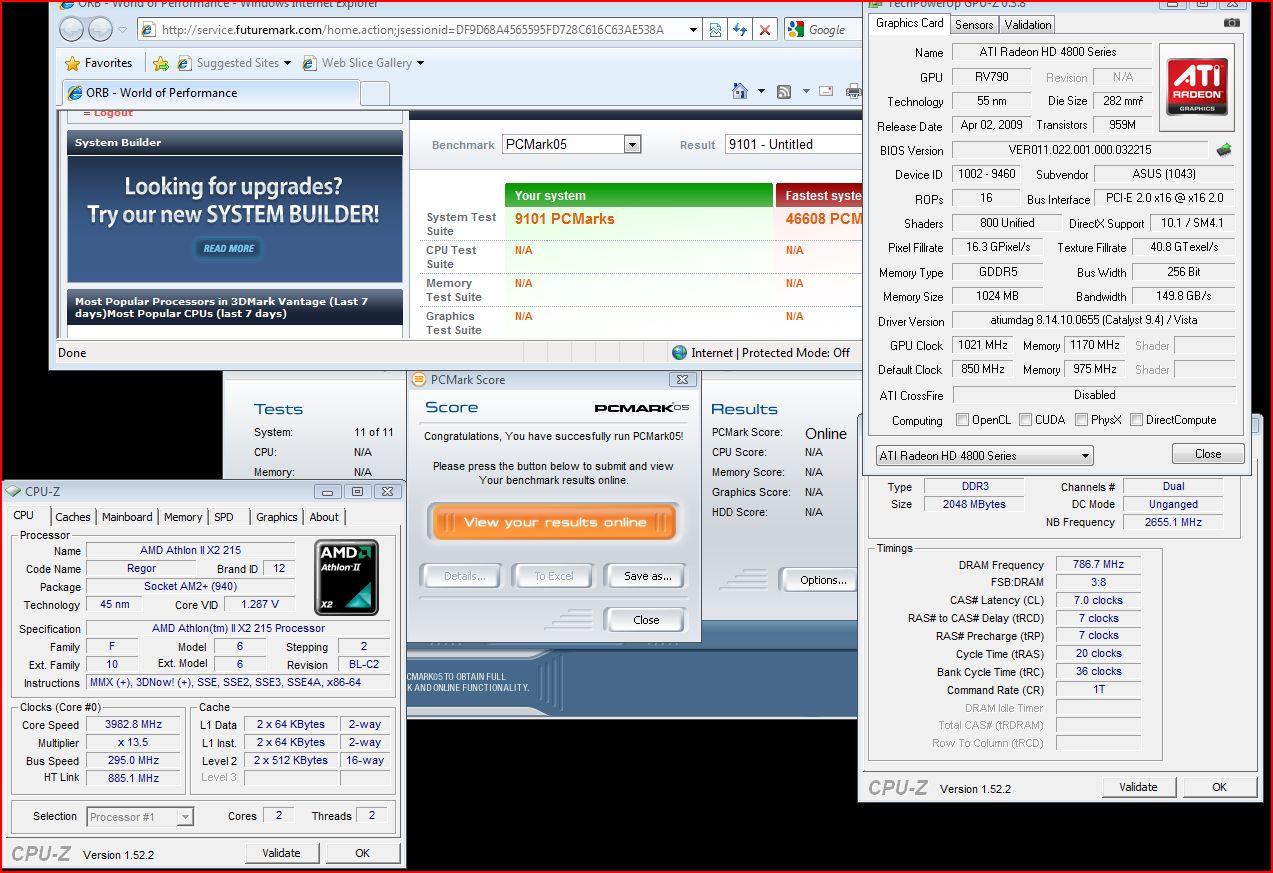Click the GPU-Z Close button
The width and height of the screenshot is (1273, 873).
(1208, 453)
